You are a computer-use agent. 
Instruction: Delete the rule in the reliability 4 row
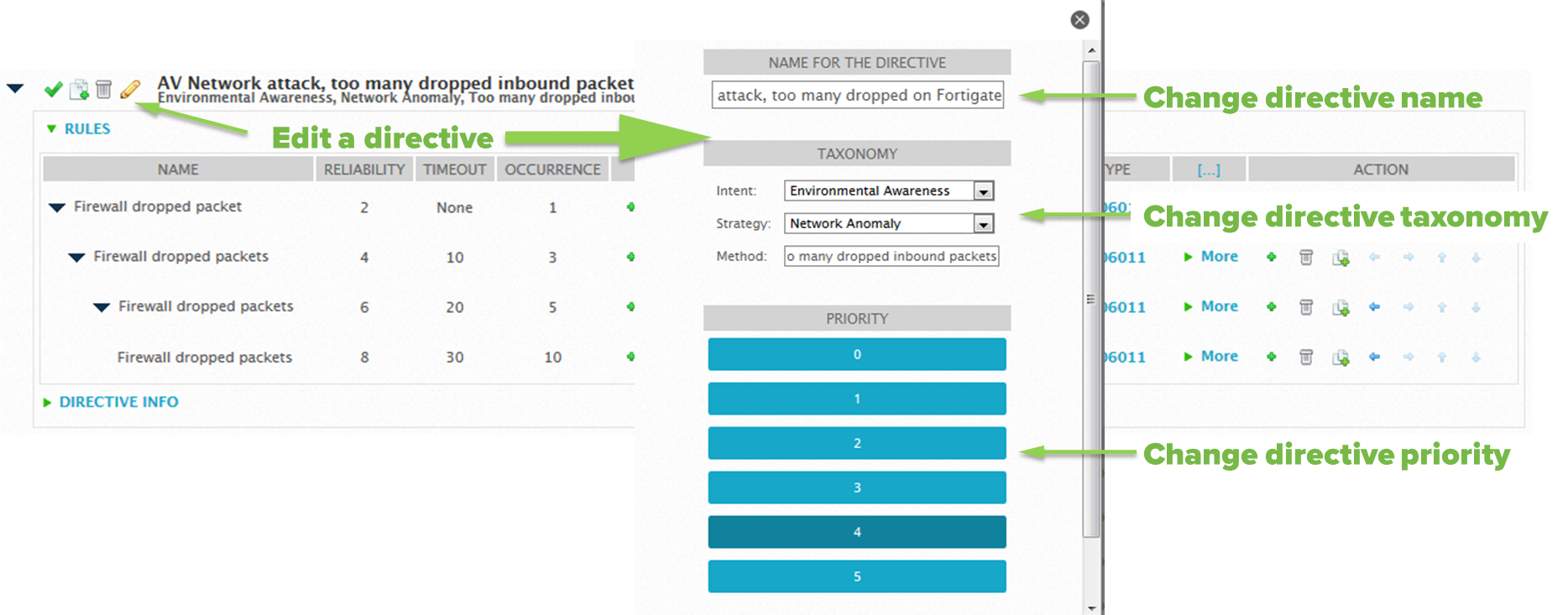(1306, 257)
